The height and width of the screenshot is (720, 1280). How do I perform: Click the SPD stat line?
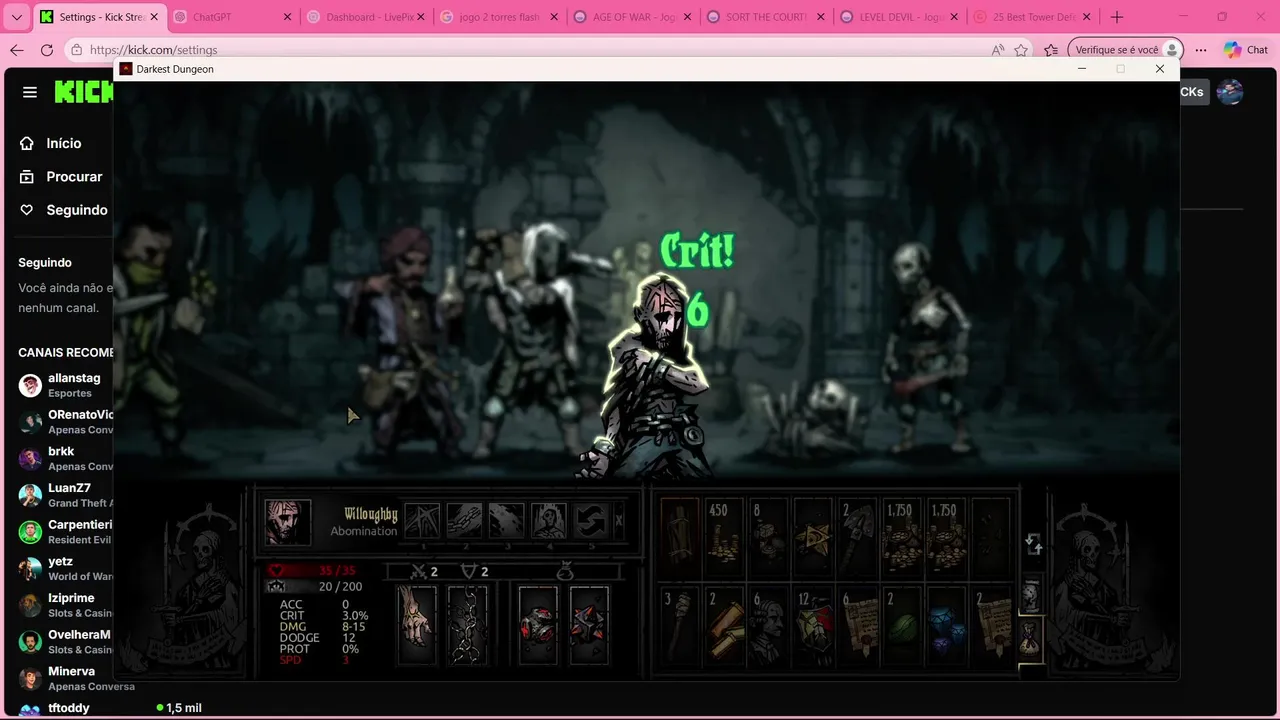point(314,660)
